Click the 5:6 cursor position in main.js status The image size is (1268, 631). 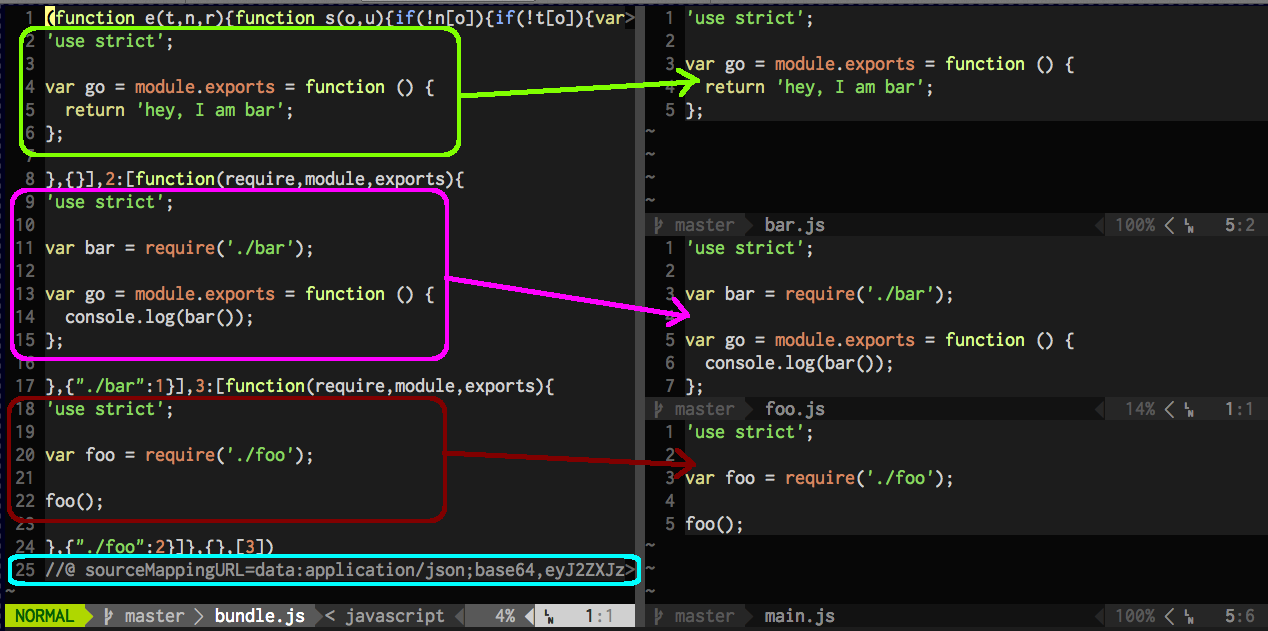[x=1239, y=616]
